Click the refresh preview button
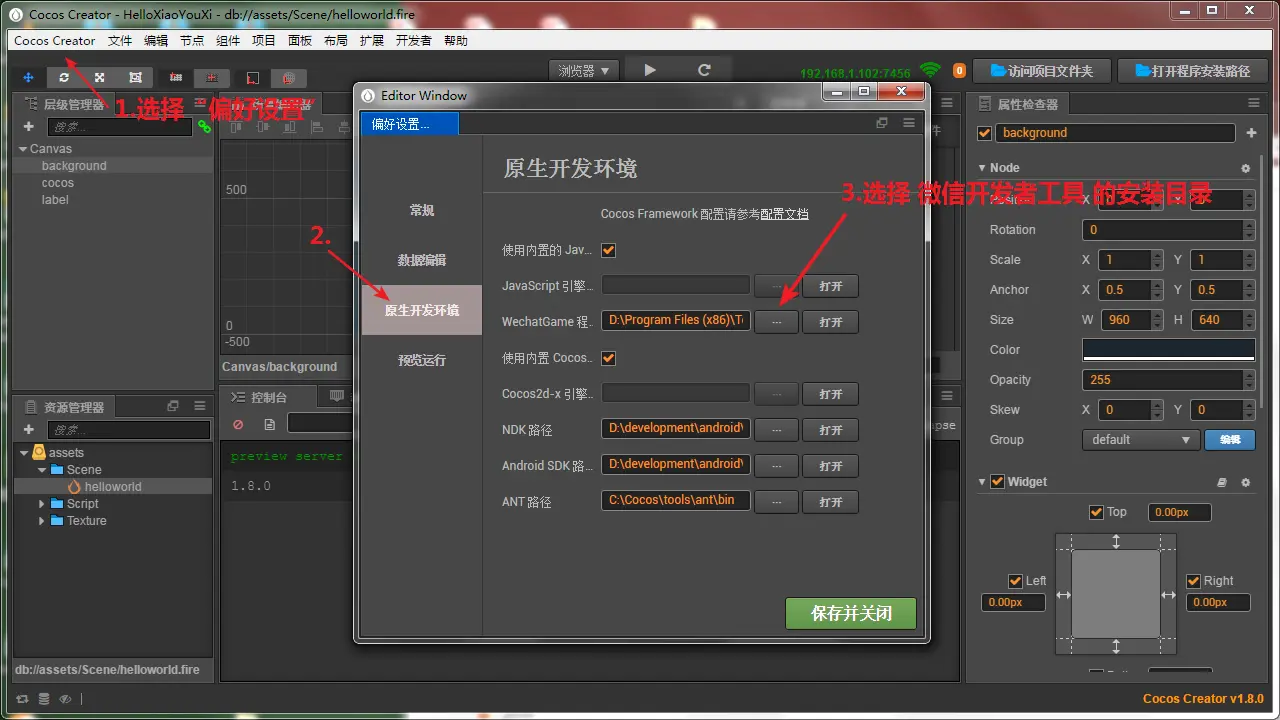Screen dimensions: 1280x720 coord(704,70)
